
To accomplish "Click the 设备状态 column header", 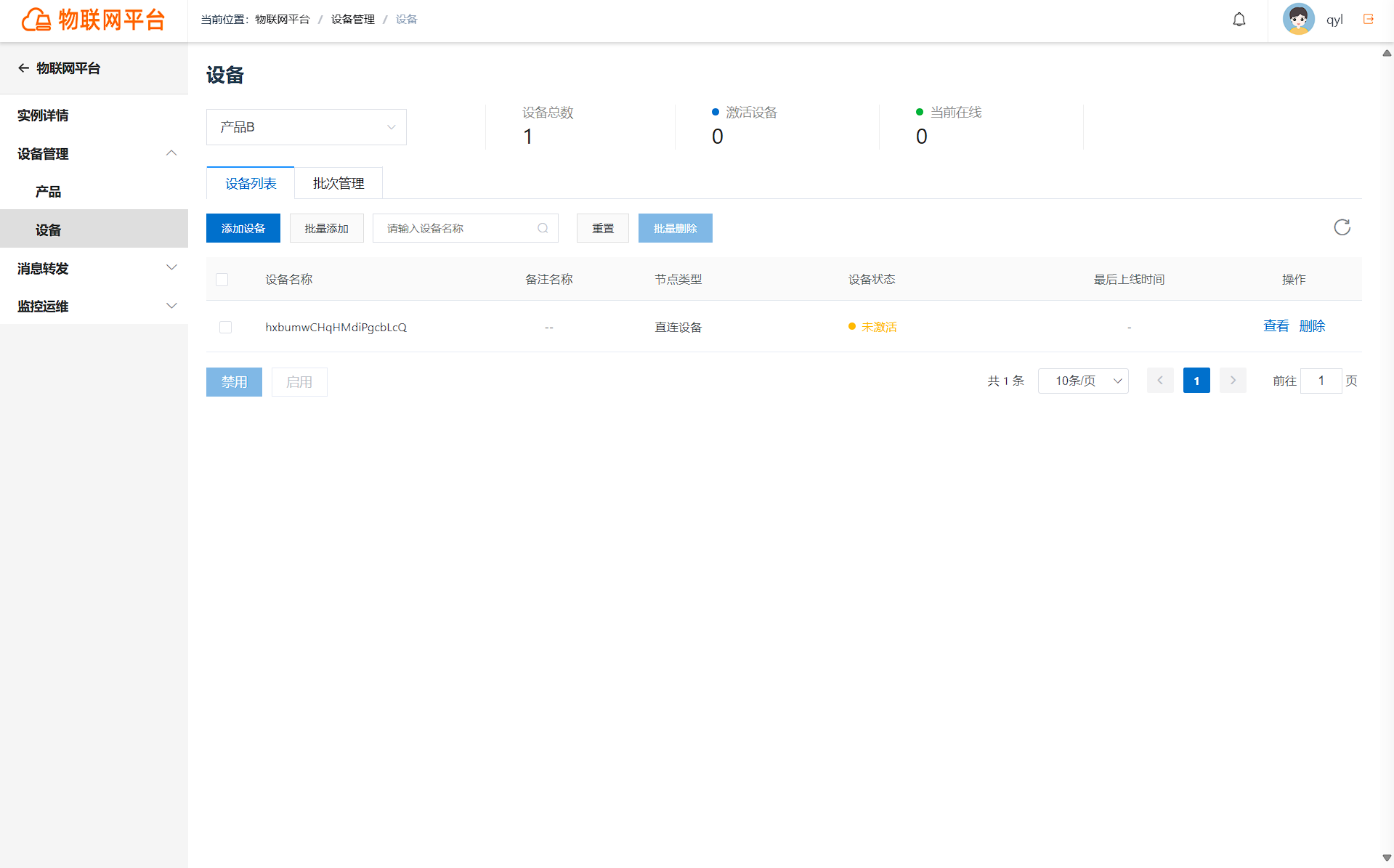I will [x=872, y=280].
